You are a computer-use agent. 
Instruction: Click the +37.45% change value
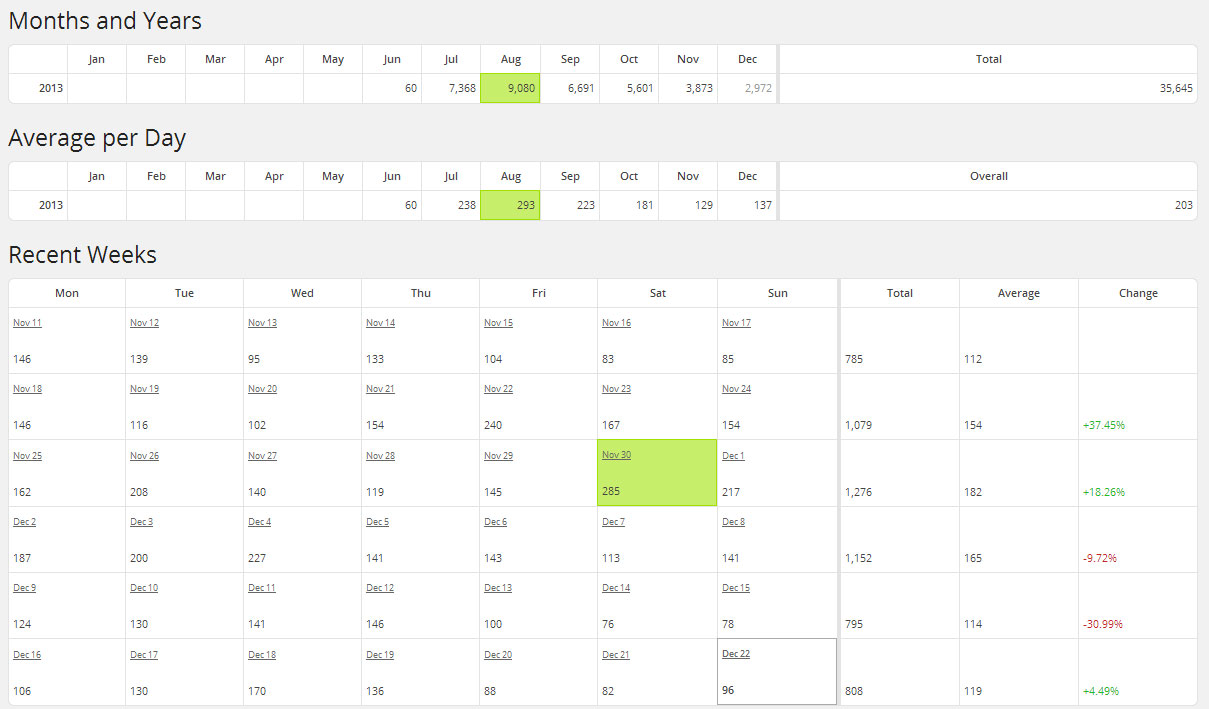point(1103,425)
